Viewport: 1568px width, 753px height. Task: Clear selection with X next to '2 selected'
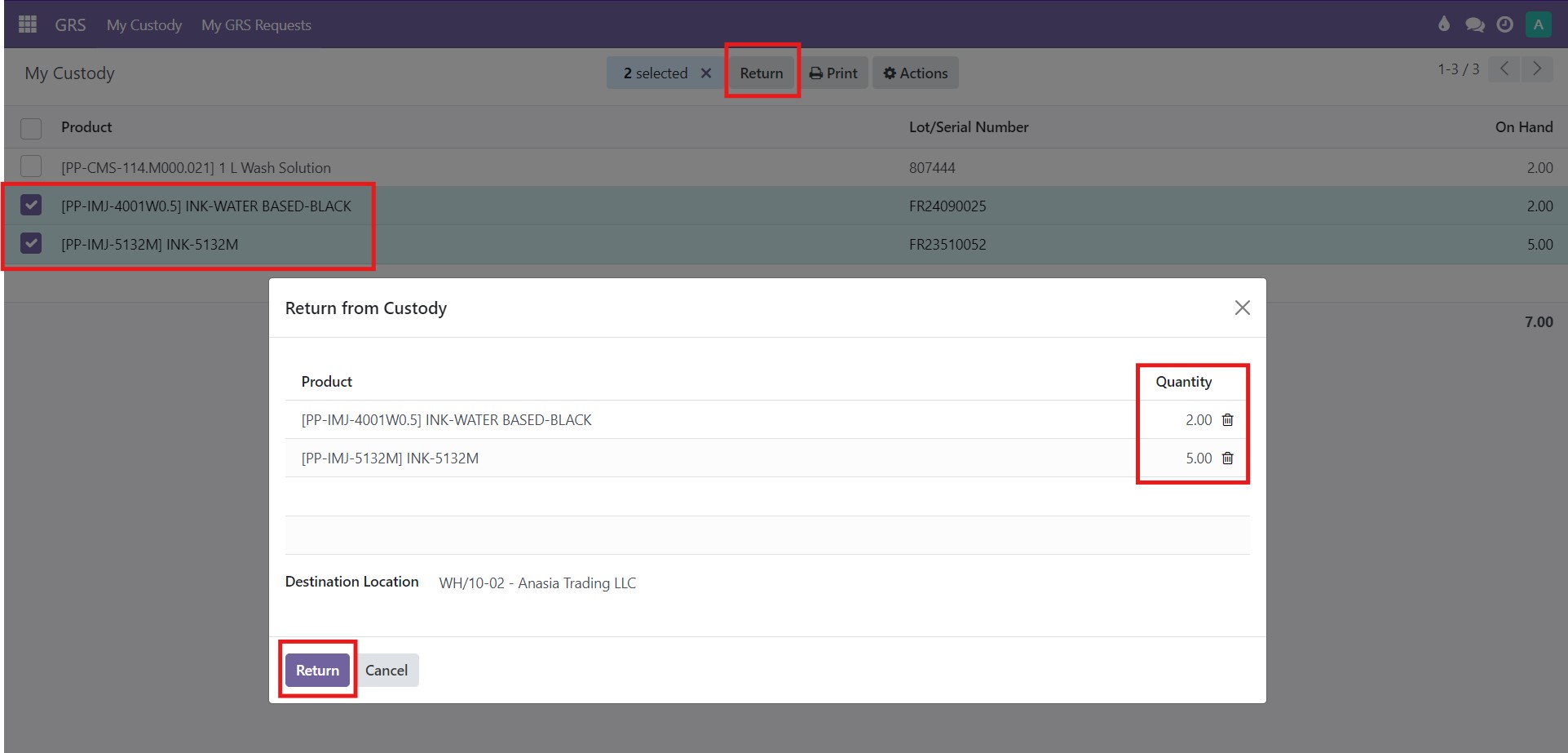coord(706,73)
